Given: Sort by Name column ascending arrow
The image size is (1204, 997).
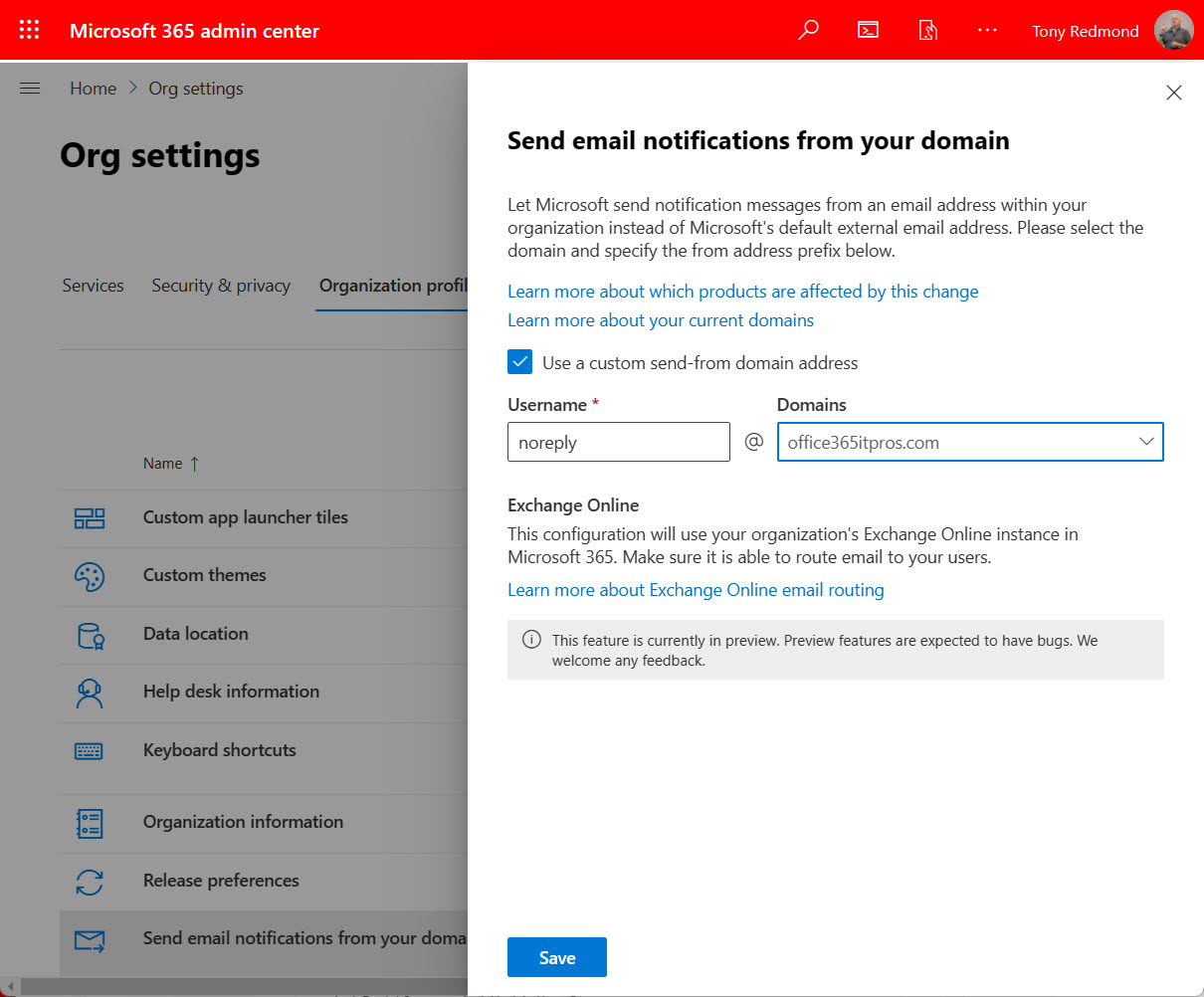Looking at the screenshot, I should (194, 464).
